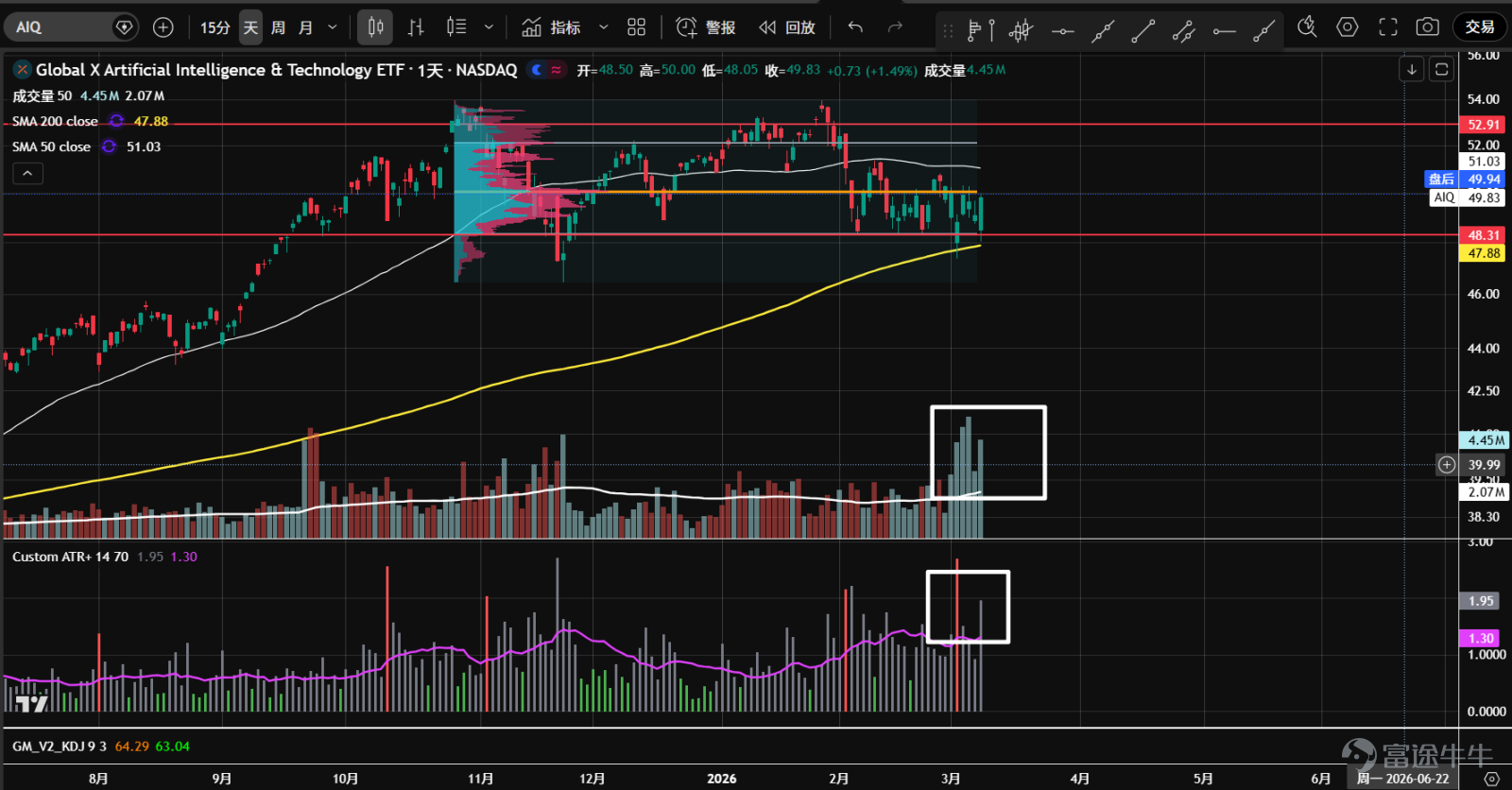Select the candlestick crosshair drawing tool

pos(1021,31)
